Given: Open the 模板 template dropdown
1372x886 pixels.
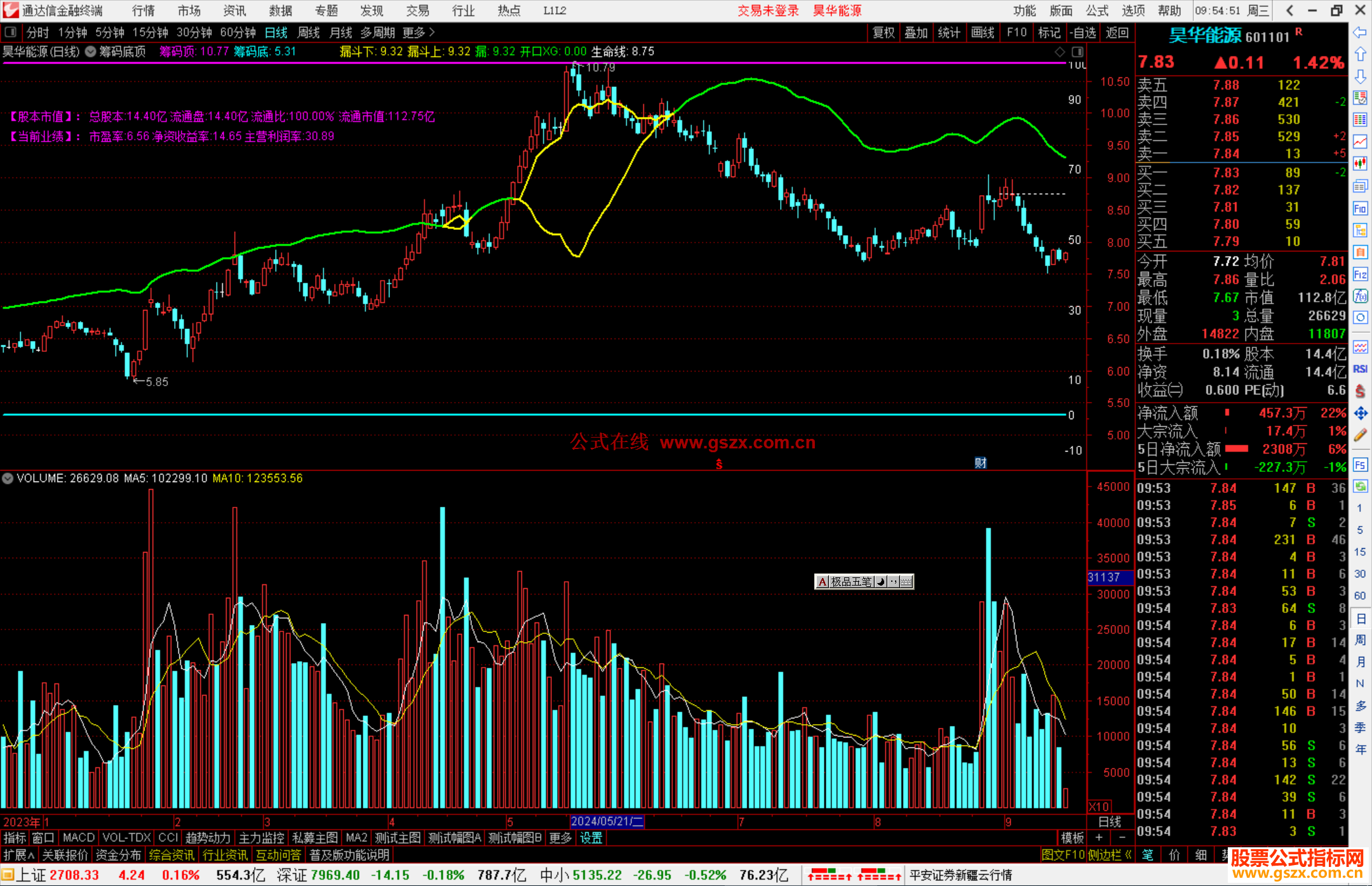Looking at the screenshot, I should click(x=1072, y=838).
